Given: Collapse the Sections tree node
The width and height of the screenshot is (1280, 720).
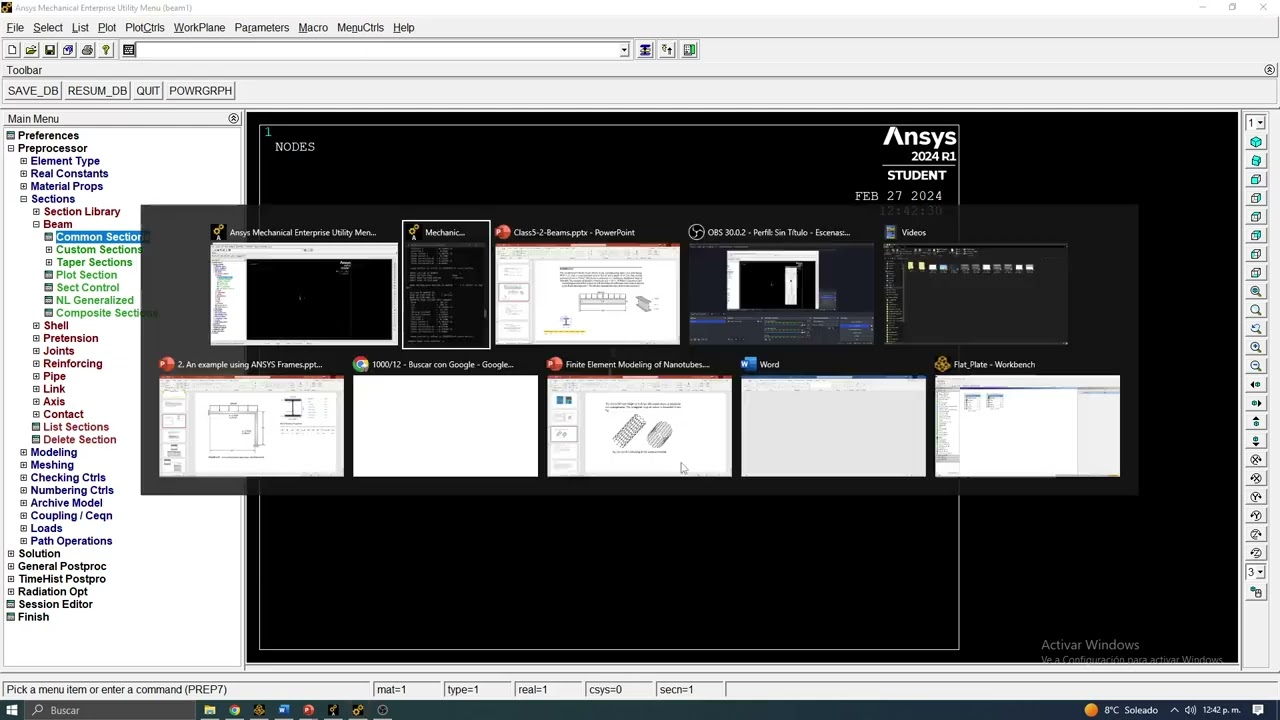Looking at the screenshot, I should 24,199.
